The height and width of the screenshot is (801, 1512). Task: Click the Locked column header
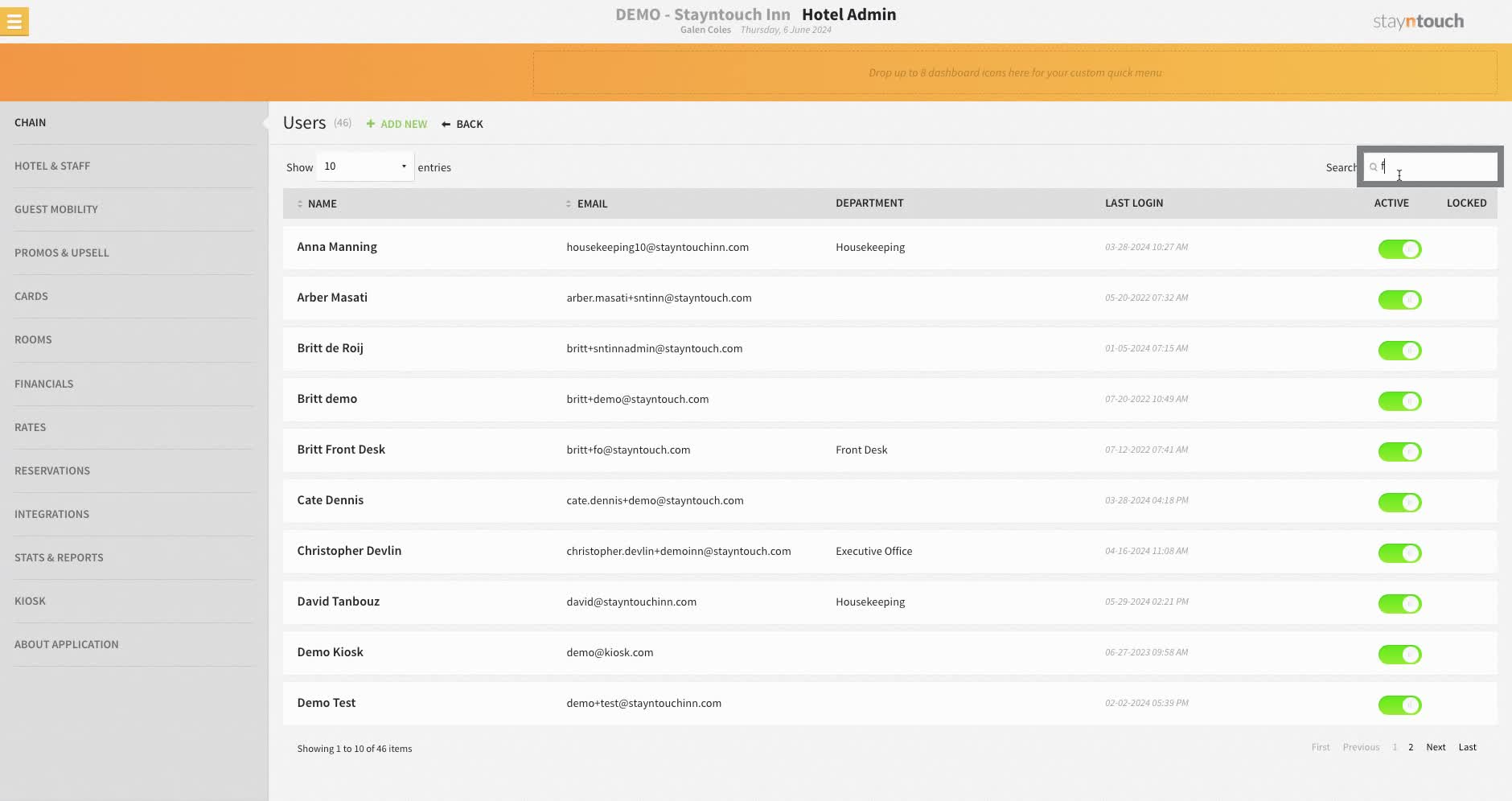(1466, 203)
